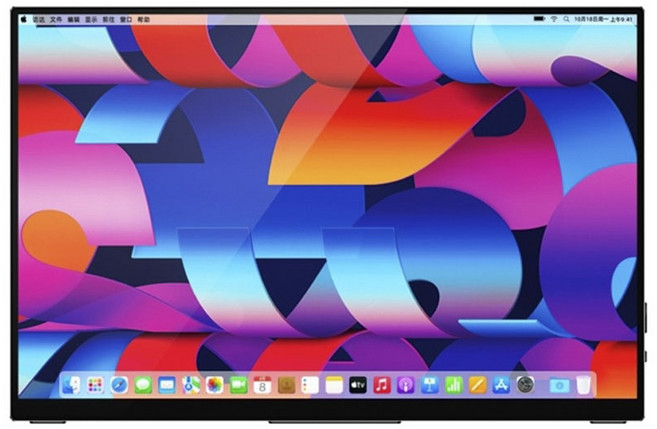Open the Mail app in dock
This screenshot has height=429, width=657.
pyautogui.click(x=167, y=385)
